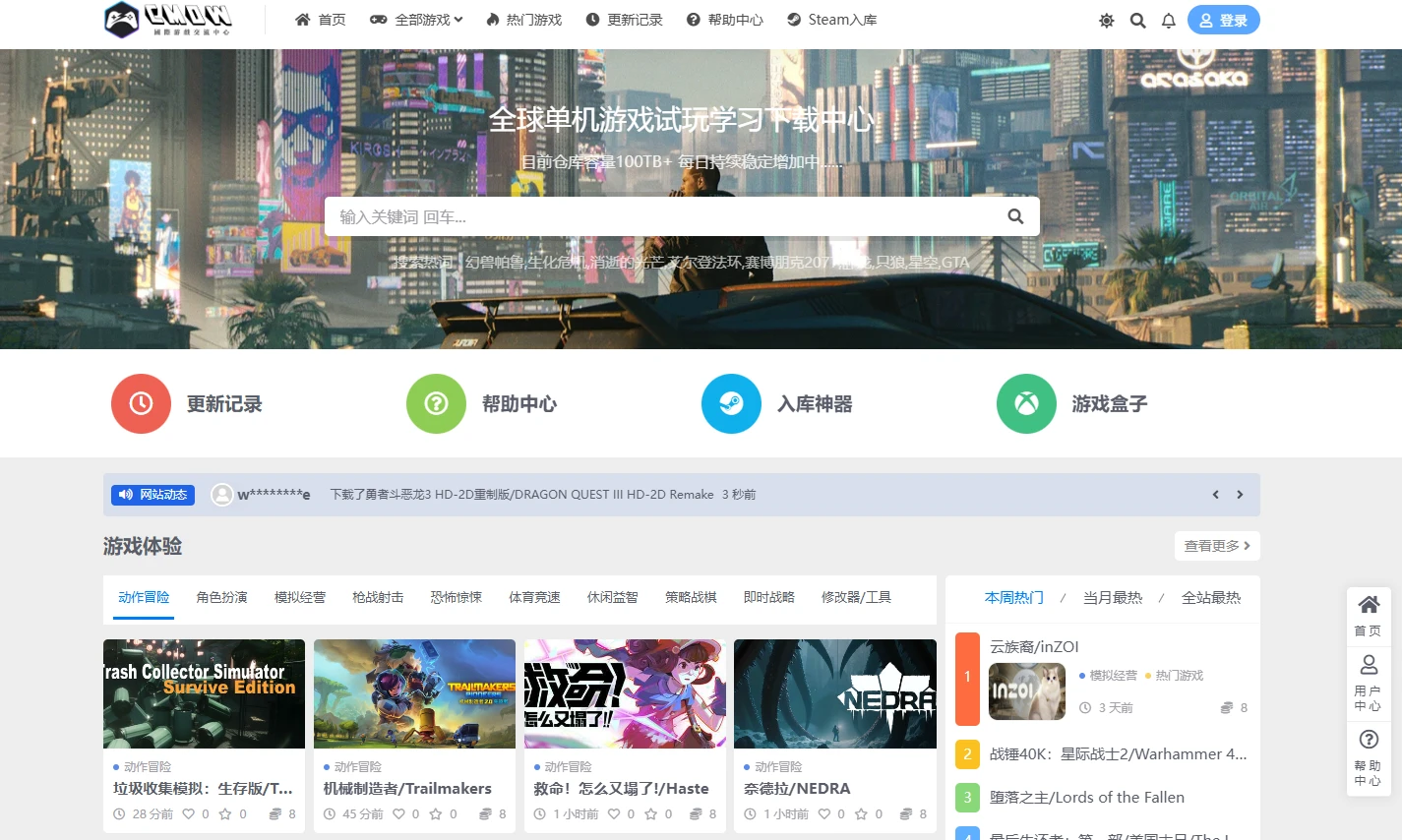Click user avatar next to w********e
Viewport: 1402px width, 840px height.
(x=222, y=495)
